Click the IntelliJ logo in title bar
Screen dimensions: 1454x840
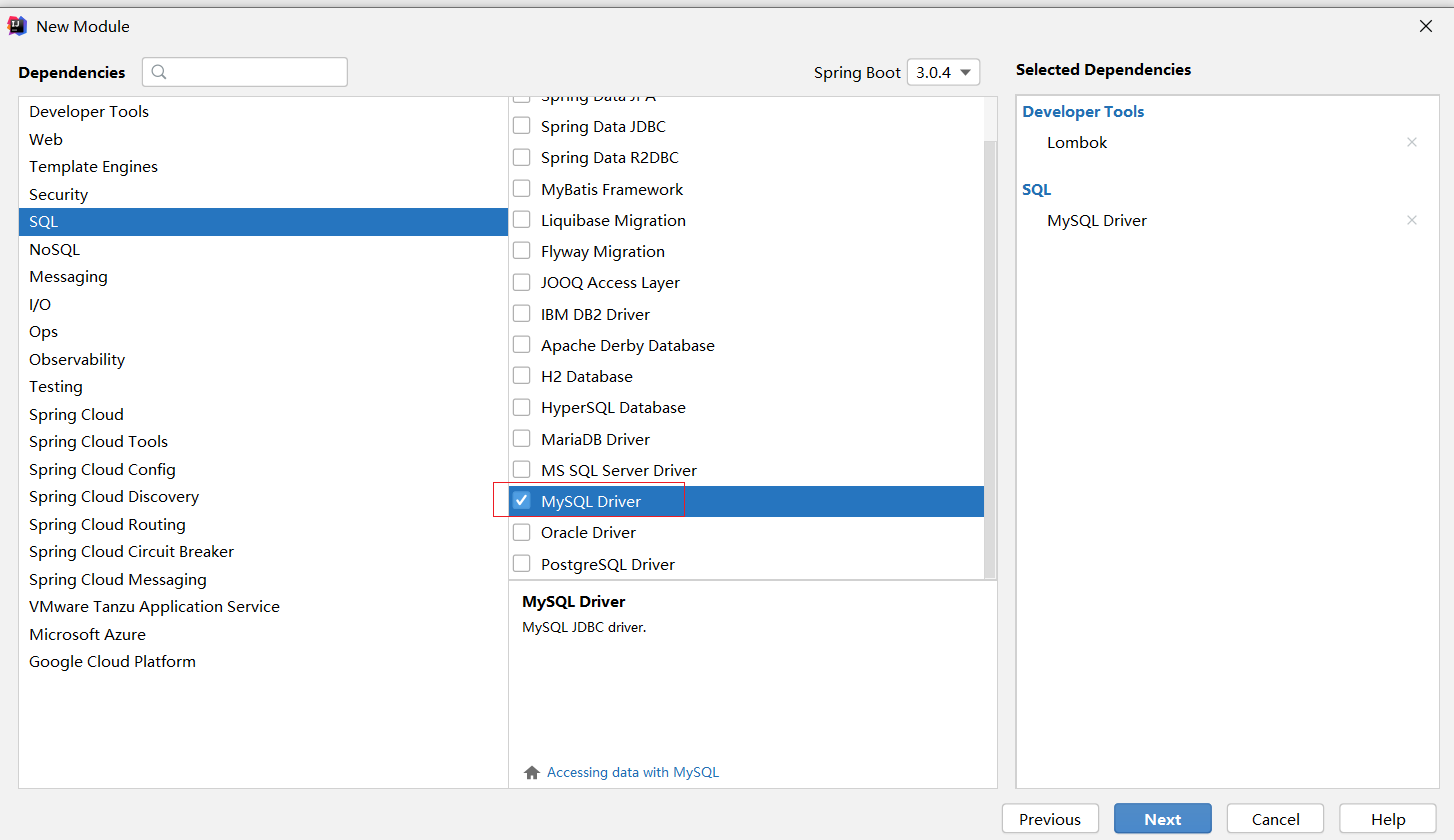17,26
